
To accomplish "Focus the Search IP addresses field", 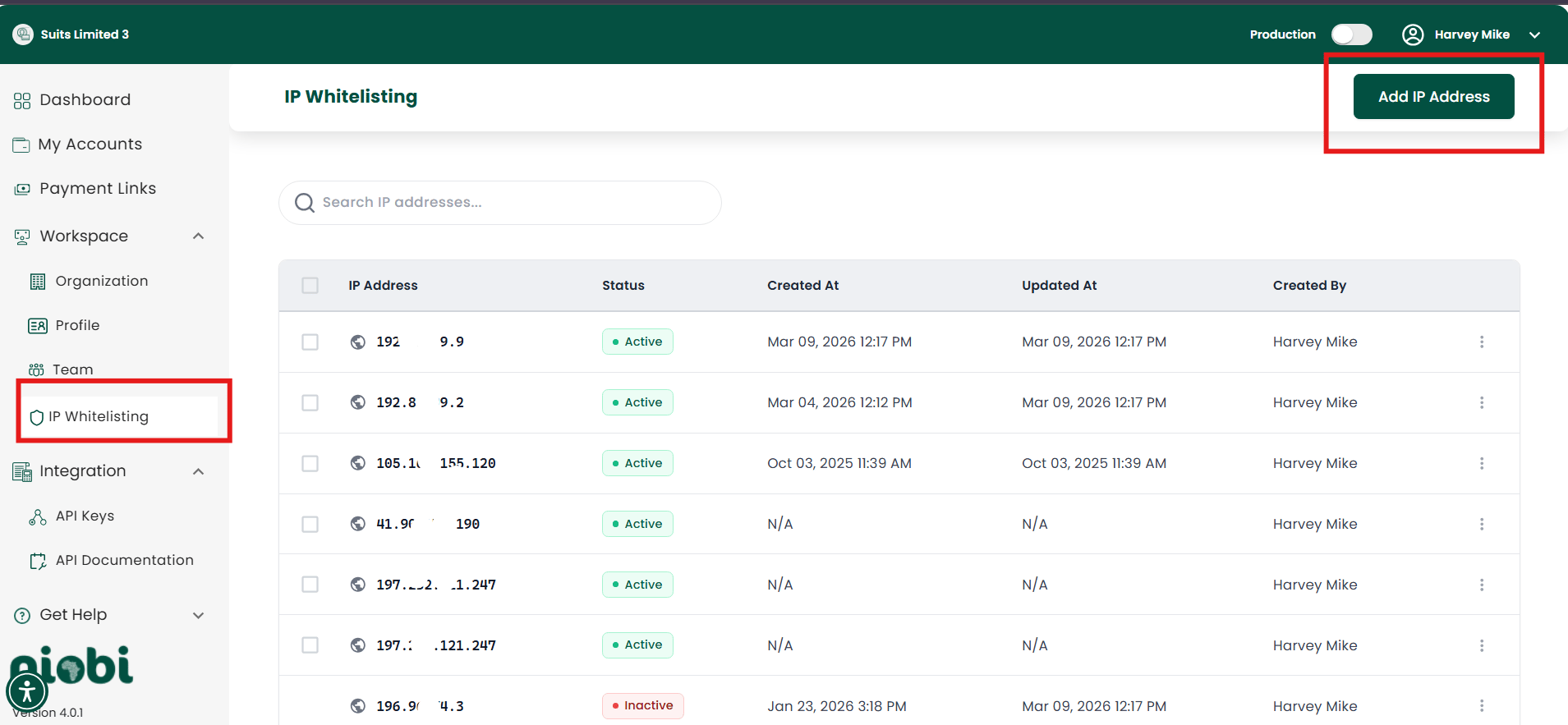I will click(500, 203).
